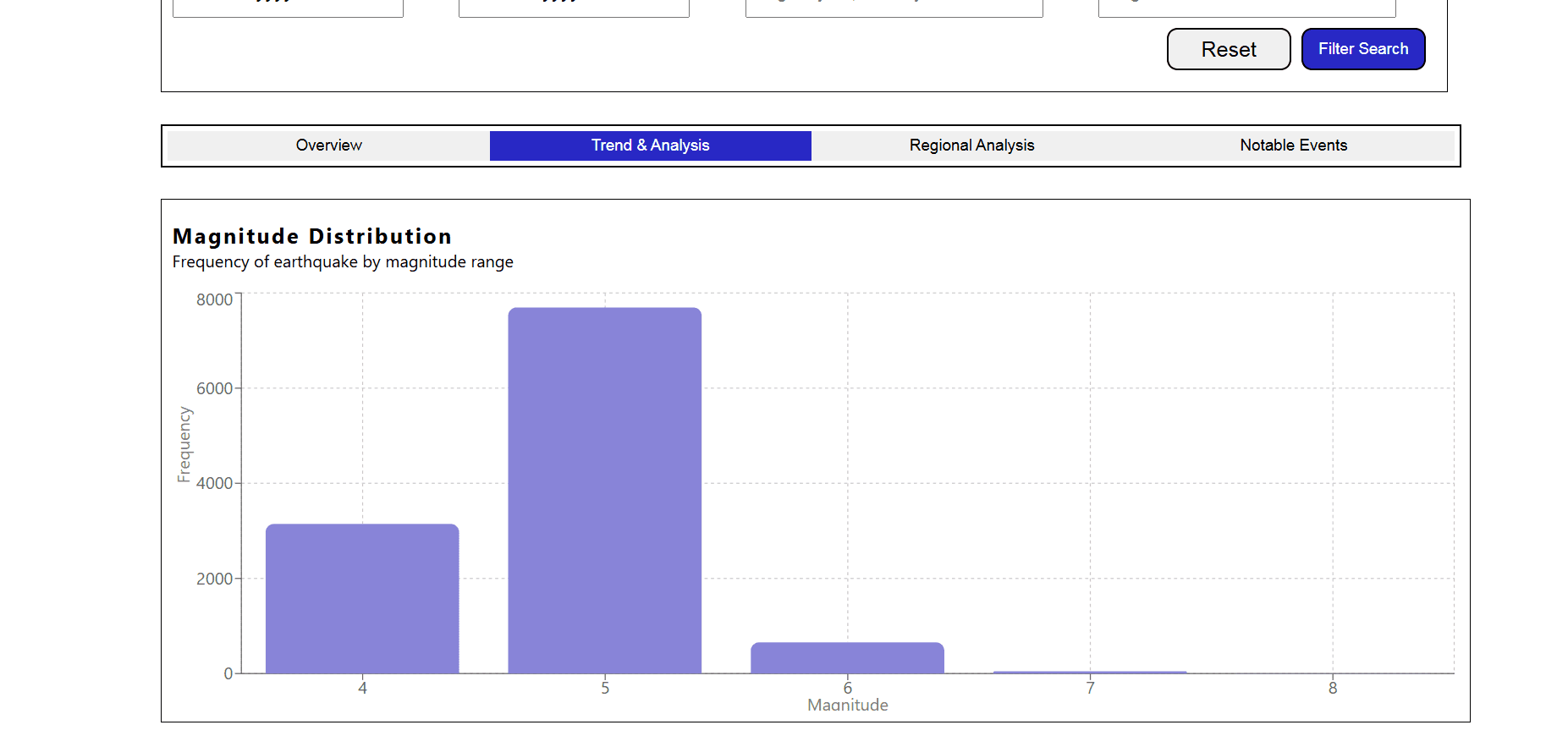Switch to the Overview tab
This screenshot has width=1568, height=747.
pyautogui.click(x=328, y=146)
